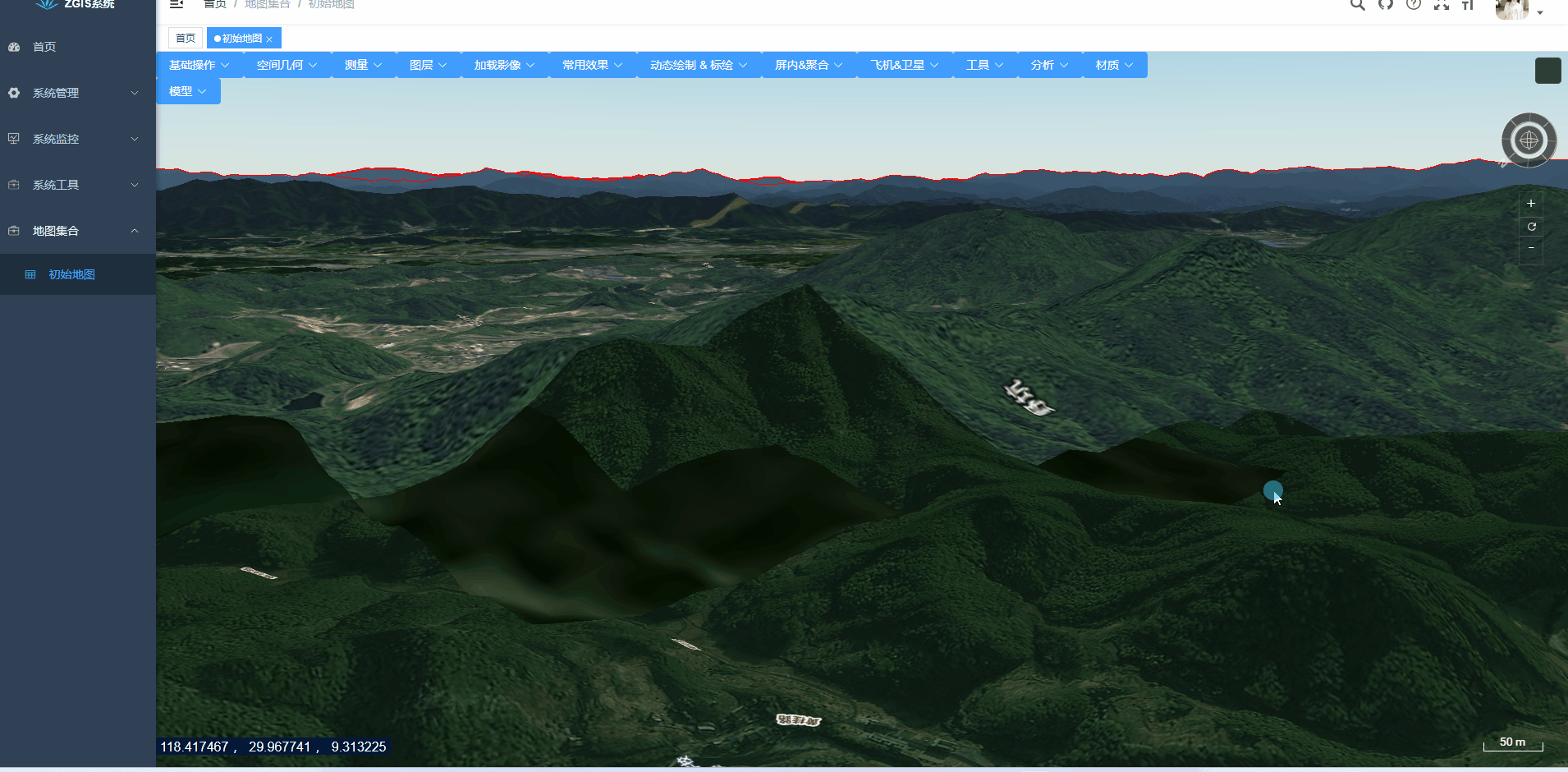Reset the view with the refresh button

(1531, 227)
